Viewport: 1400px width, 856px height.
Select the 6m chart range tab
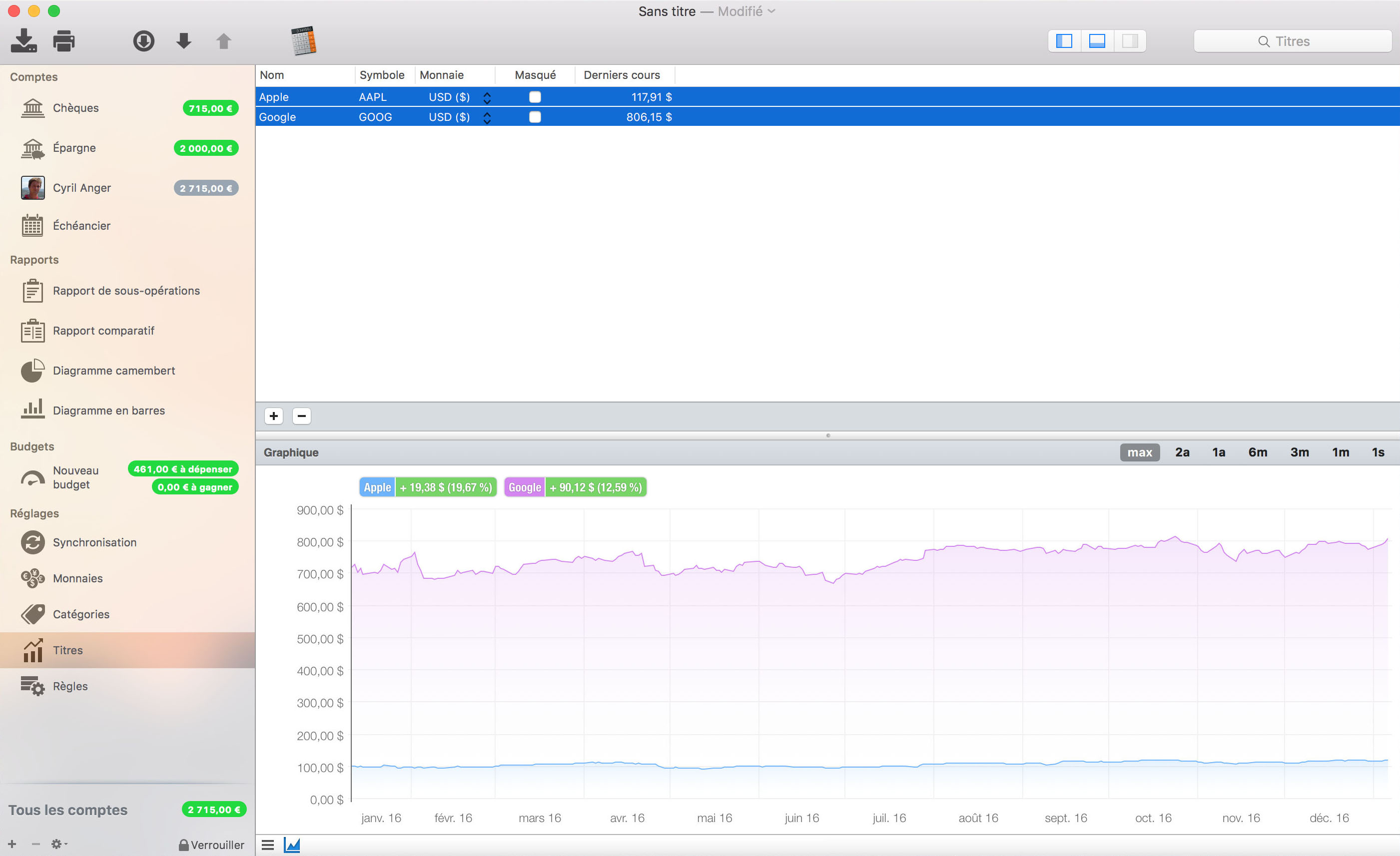[x=1258, y=452]
